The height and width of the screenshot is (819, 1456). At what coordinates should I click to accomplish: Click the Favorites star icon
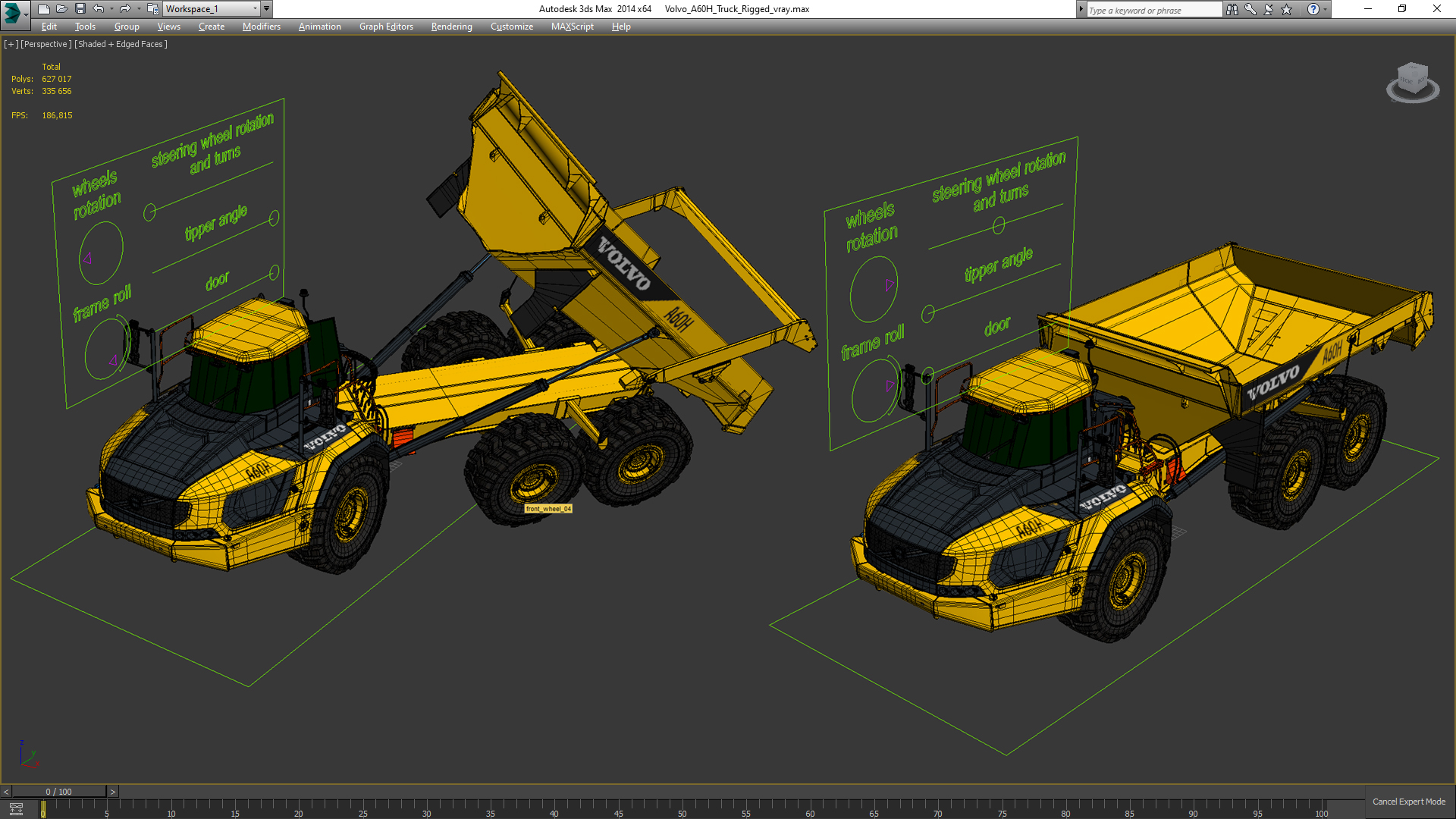coord(1286,9)
